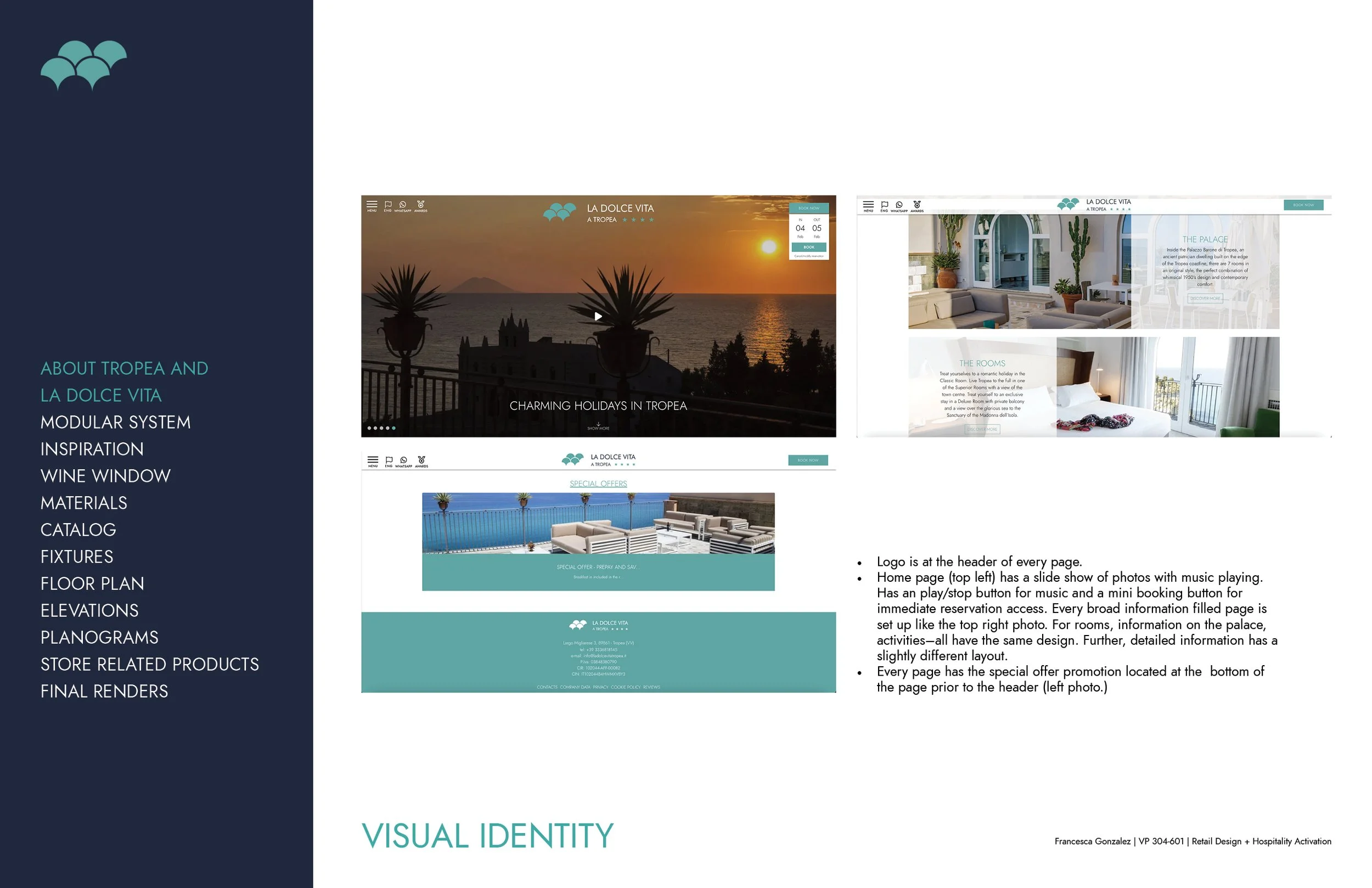Screen dimensions: 1372x888
Task: Select FLOOR PLAN in sidebar contents
Action: click(92, 583)
